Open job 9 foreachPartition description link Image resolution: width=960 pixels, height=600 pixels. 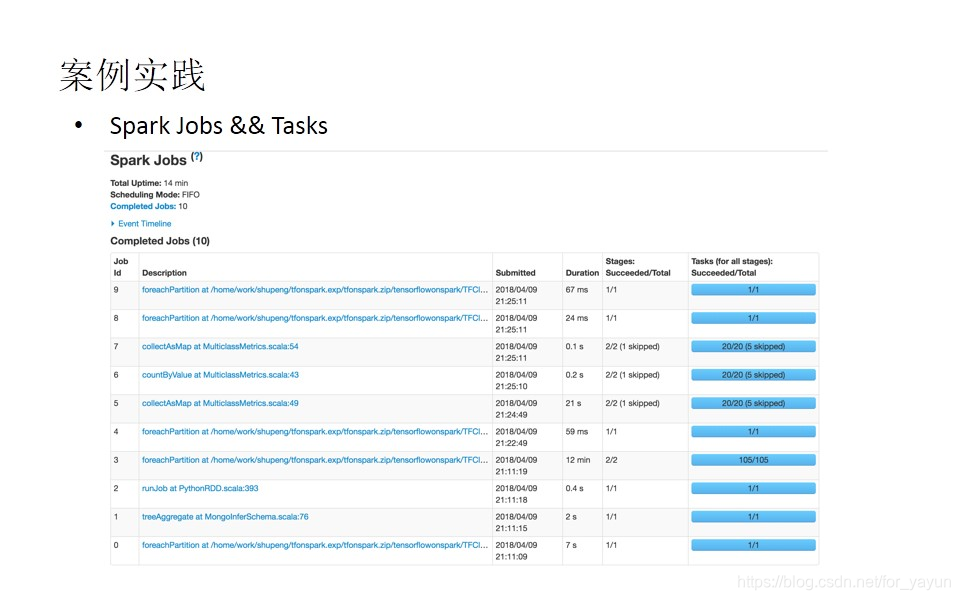pyautogui.click(x=315, y=290)
